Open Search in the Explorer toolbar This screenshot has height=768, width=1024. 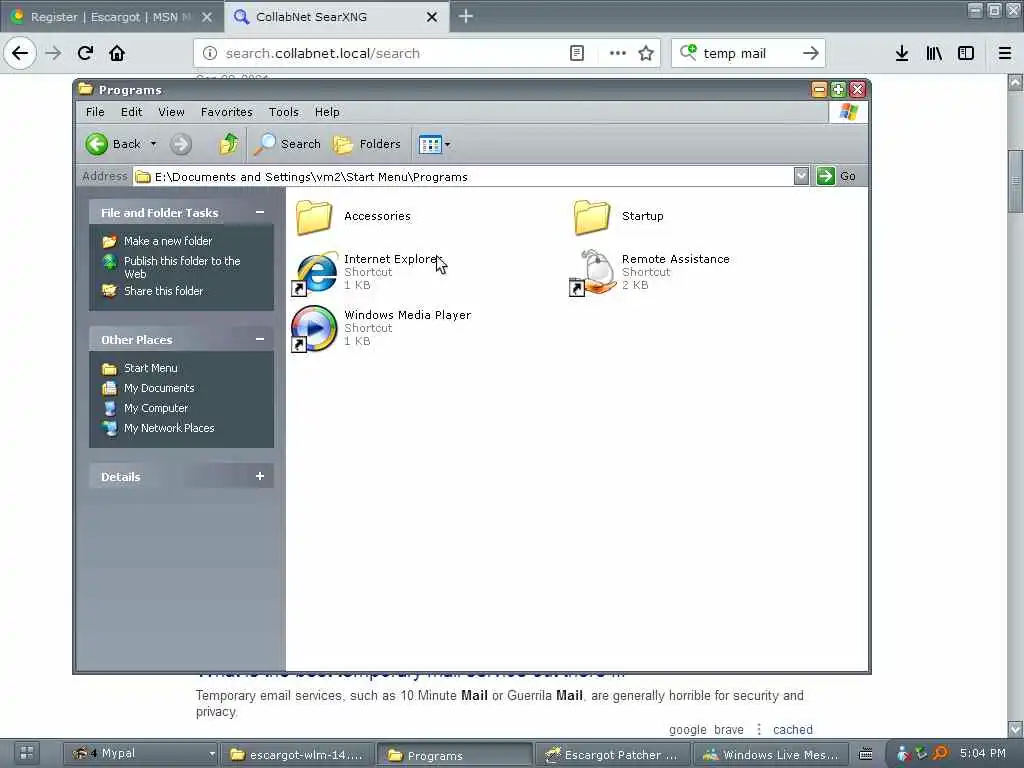click(x=287, y=144)
